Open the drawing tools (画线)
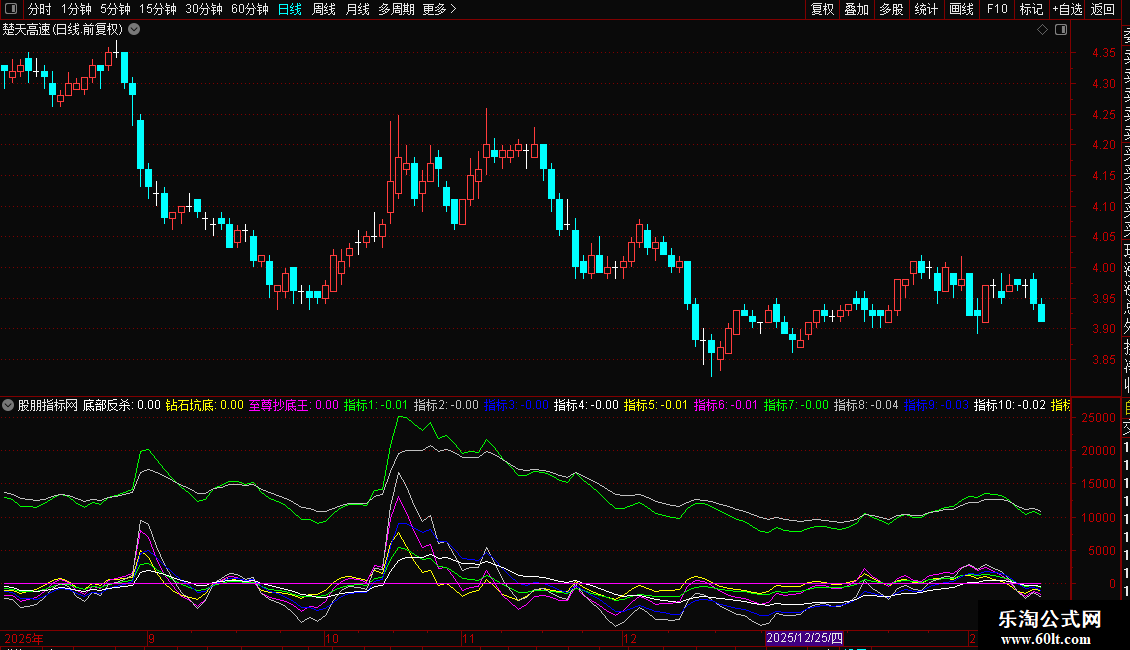This screenshot has height=650, width=1130. click(x=961, y=10)
